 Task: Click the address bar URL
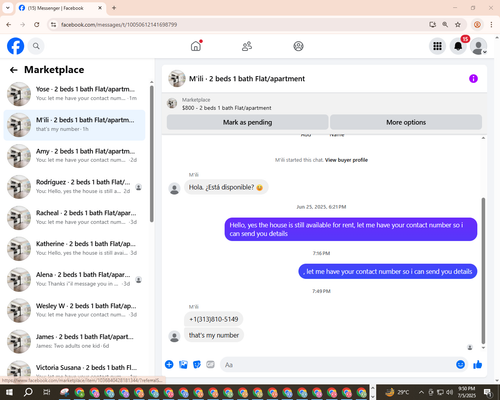click(119, 25)
